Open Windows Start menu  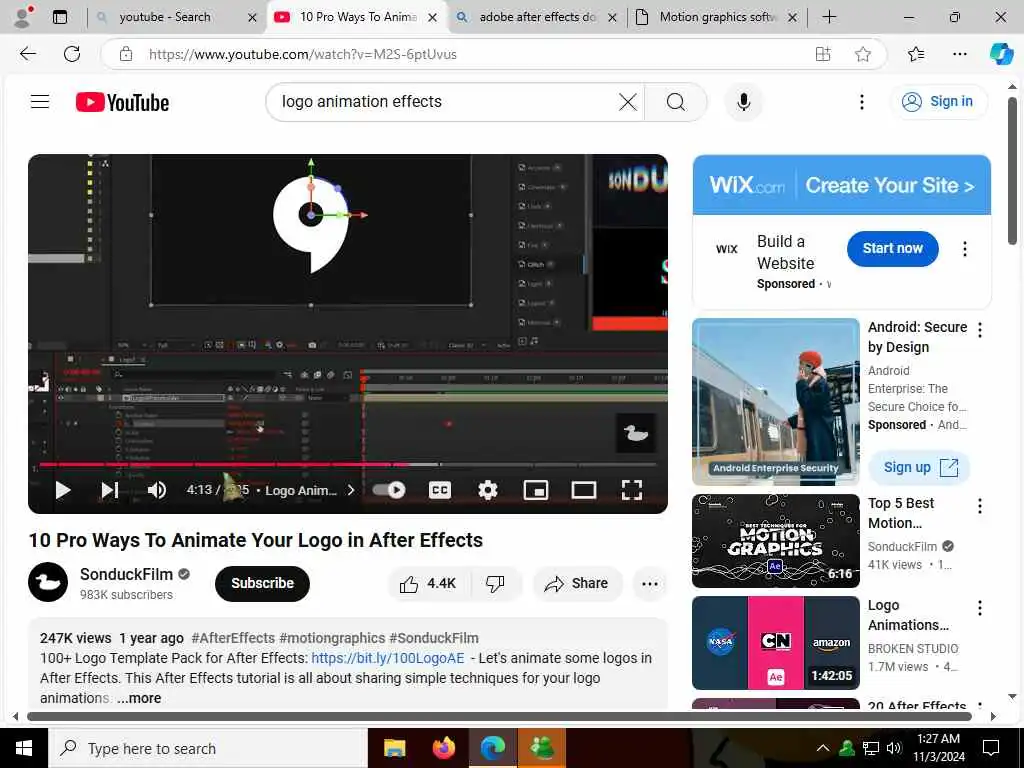24,748
